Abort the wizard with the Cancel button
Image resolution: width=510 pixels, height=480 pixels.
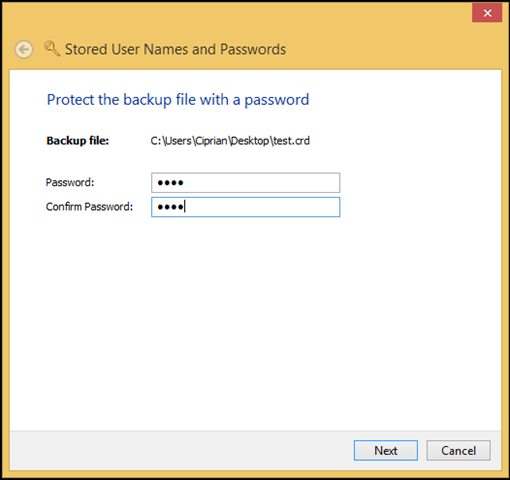tap(458, 451)
